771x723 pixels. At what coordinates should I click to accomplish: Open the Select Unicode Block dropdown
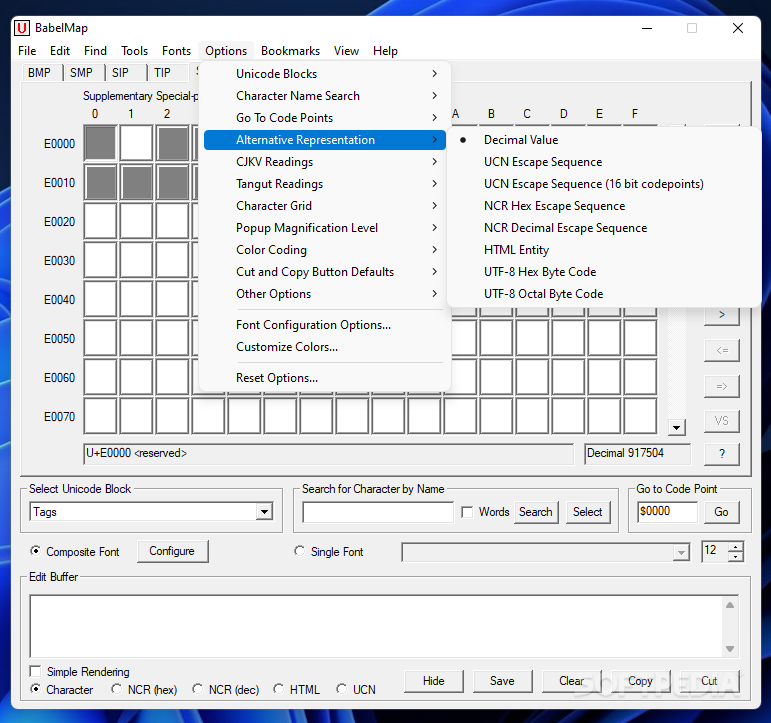(265, 512)
